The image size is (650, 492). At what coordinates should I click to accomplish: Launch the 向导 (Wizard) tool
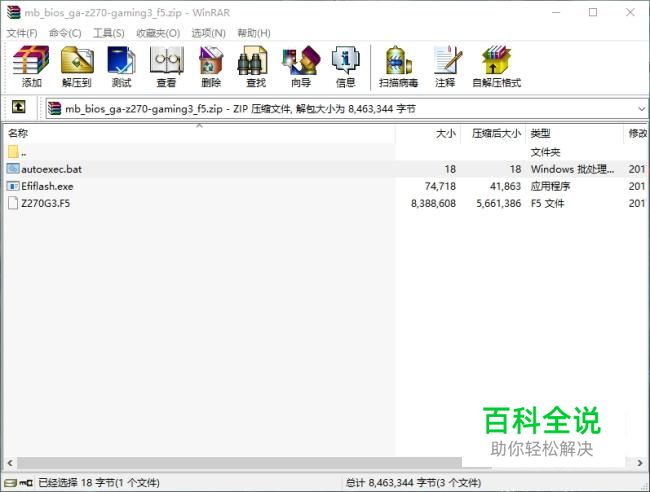click(301, 67)
